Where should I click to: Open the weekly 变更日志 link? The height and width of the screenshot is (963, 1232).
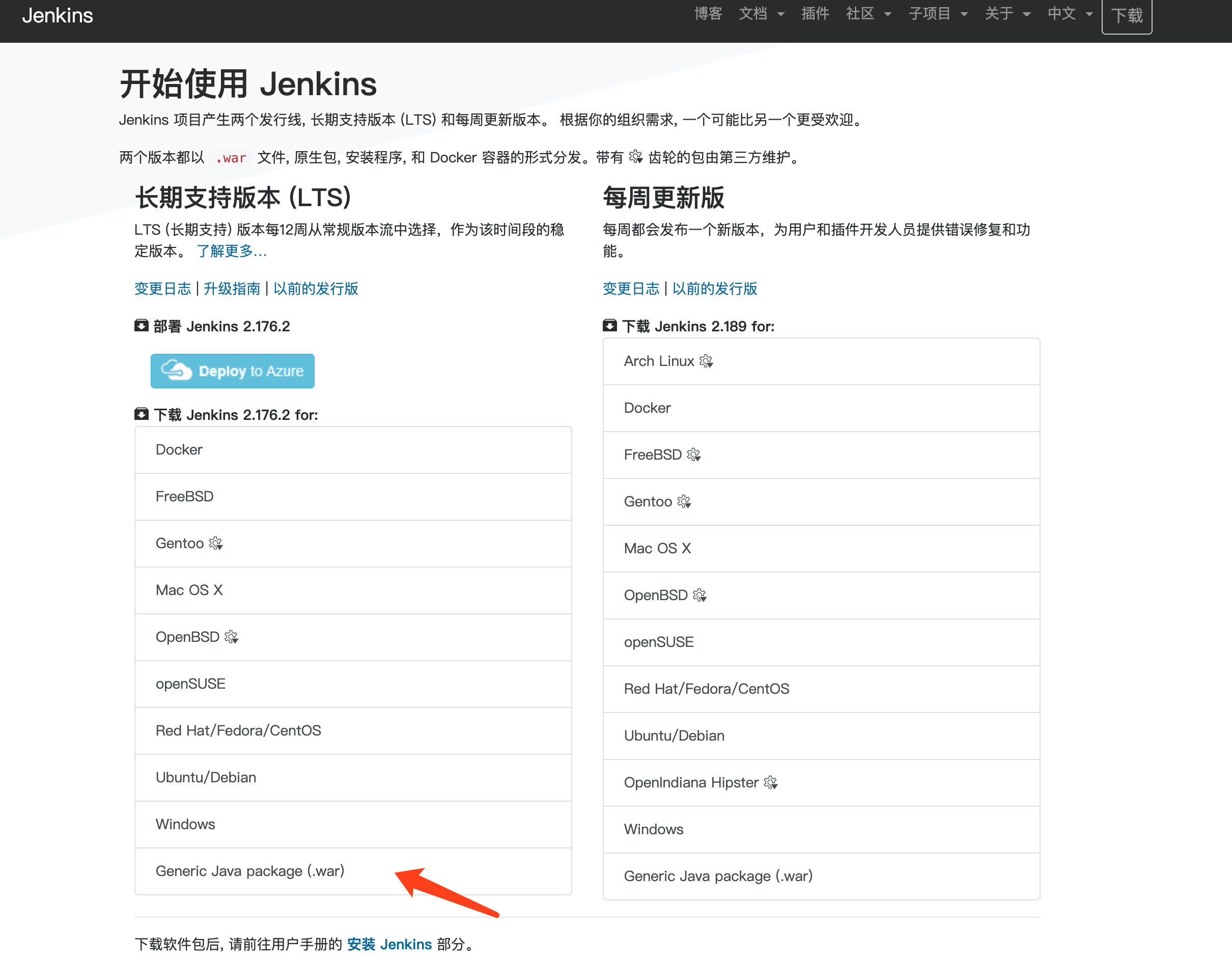[631, 288]
